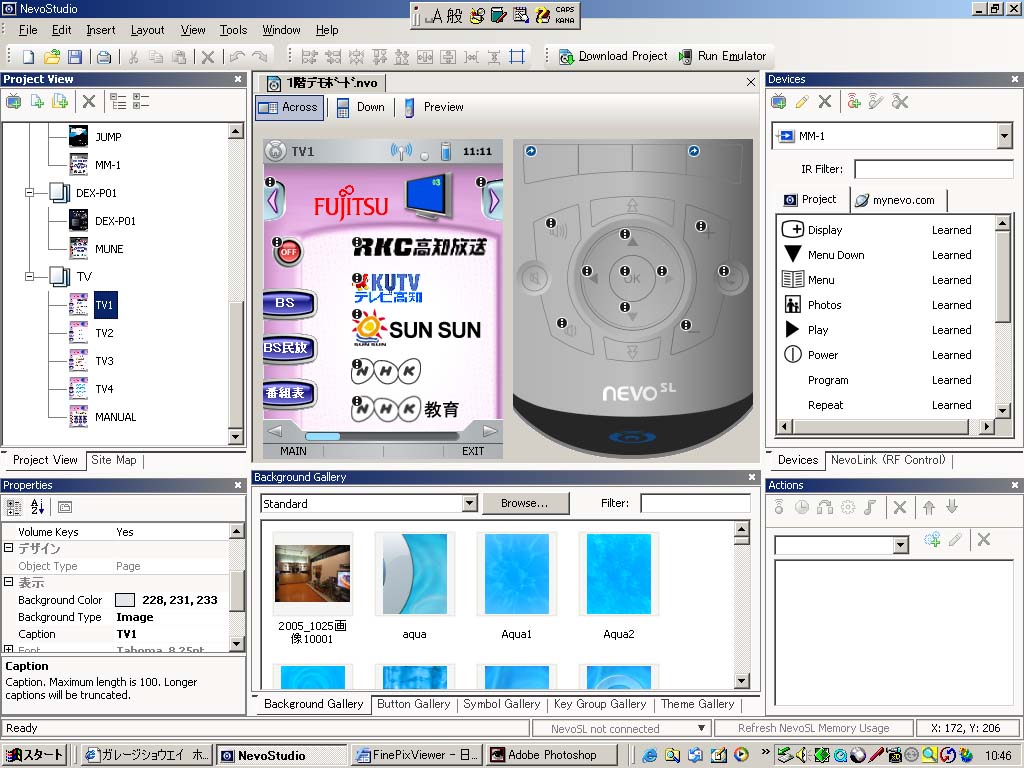Switch to the Theme Gallery tab
Viewport: 1024px width, 768px height.
(697, 704)
